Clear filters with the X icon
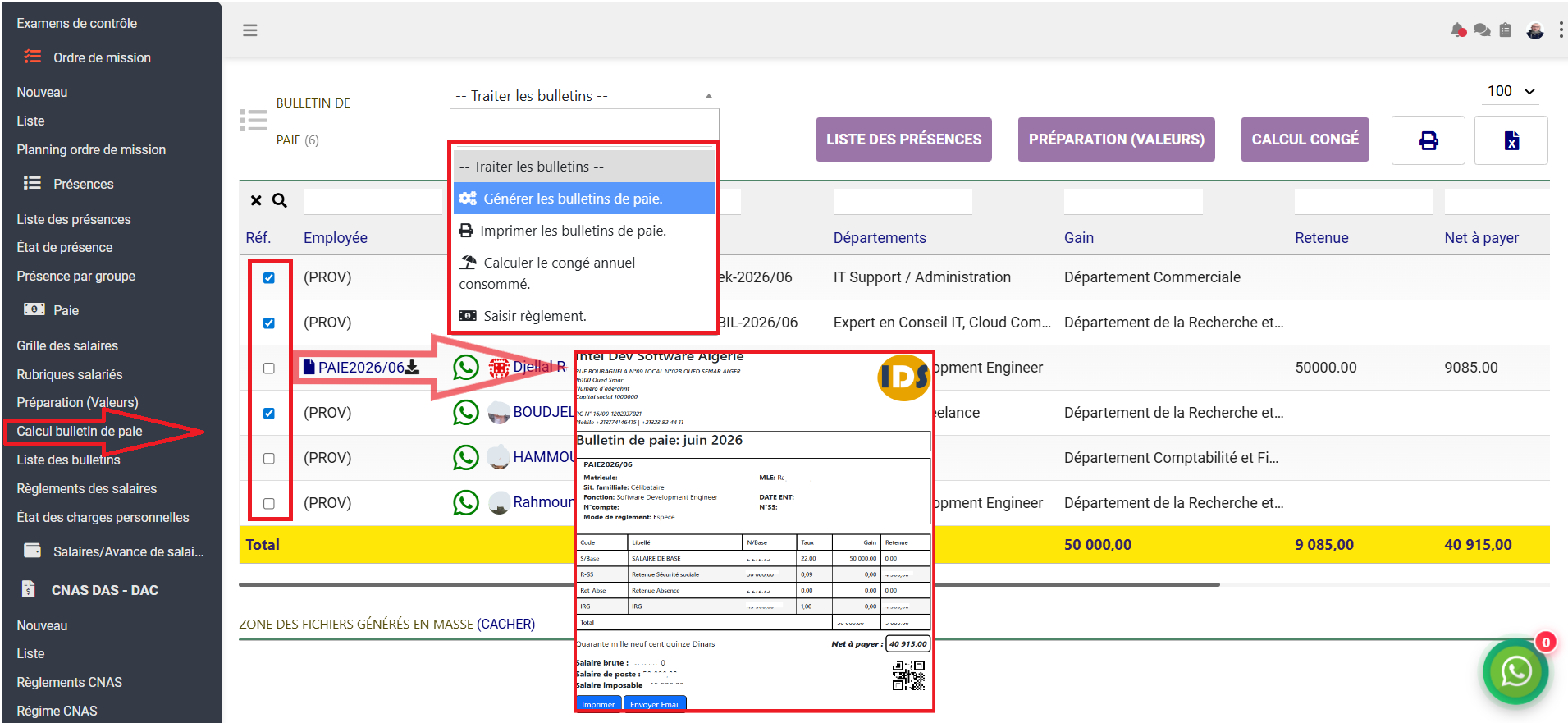 [x=256, y=200]
